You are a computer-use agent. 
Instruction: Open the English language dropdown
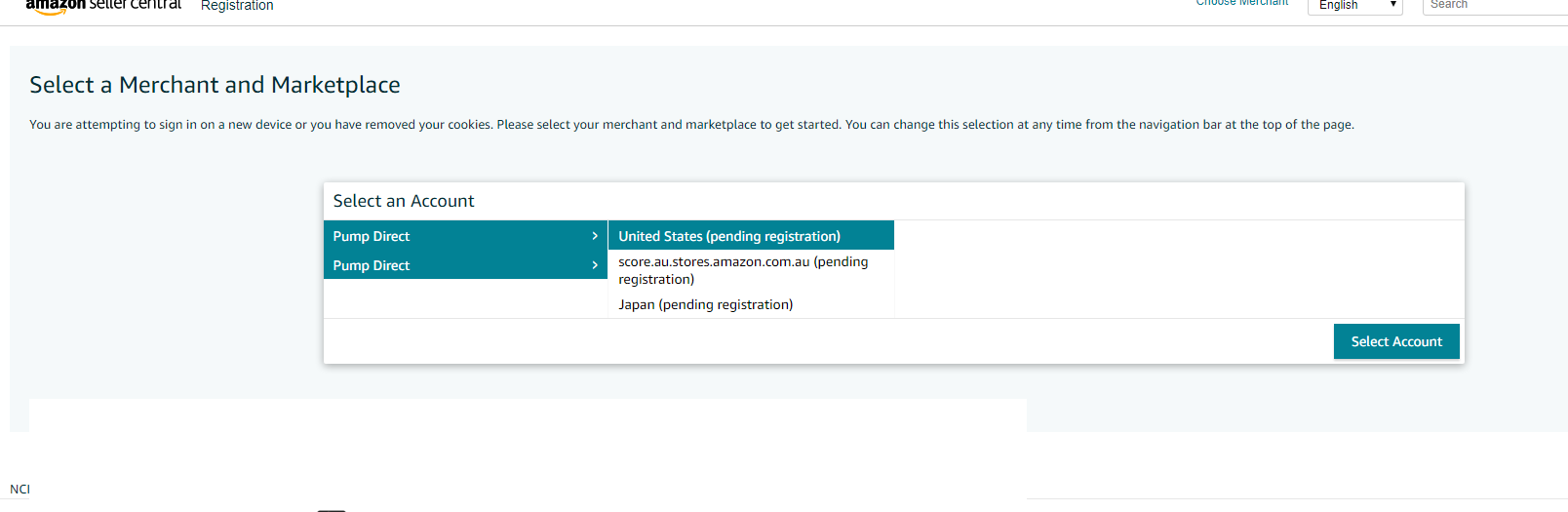[x=1353, y=6]
